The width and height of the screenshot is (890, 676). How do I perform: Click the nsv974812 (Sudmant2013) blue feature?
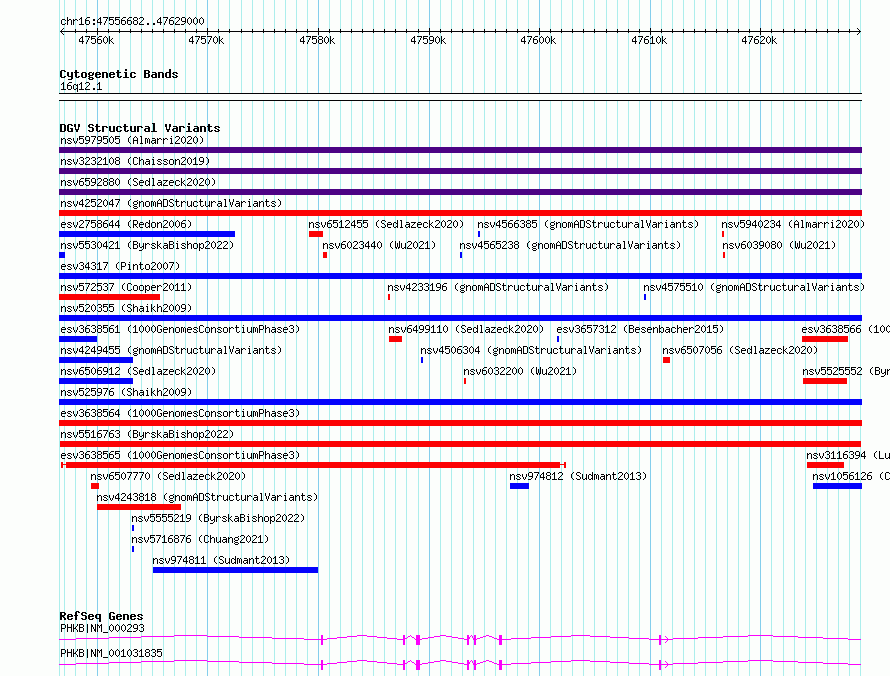(x=519, y=486)
